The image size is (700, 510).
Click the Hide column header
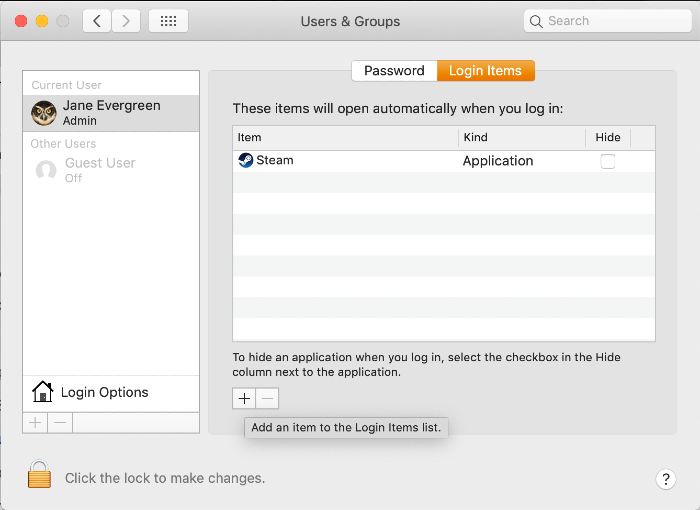[x=608, y=137]
